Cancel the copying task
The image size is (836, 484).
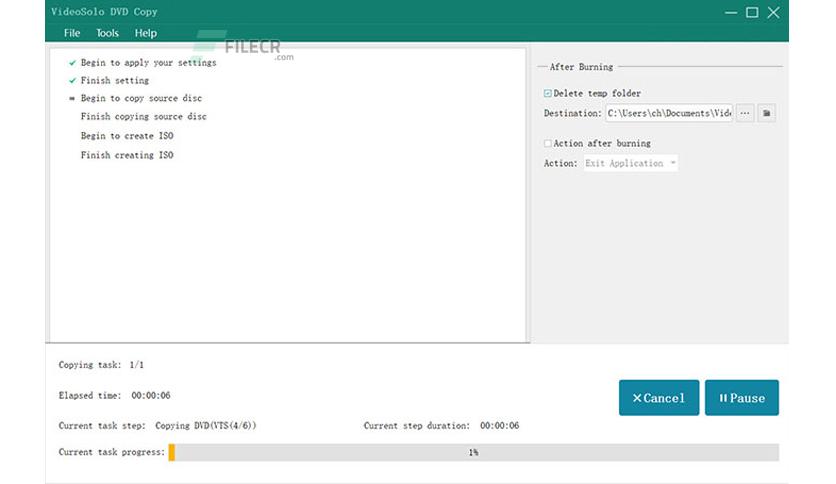pos(659,398)
